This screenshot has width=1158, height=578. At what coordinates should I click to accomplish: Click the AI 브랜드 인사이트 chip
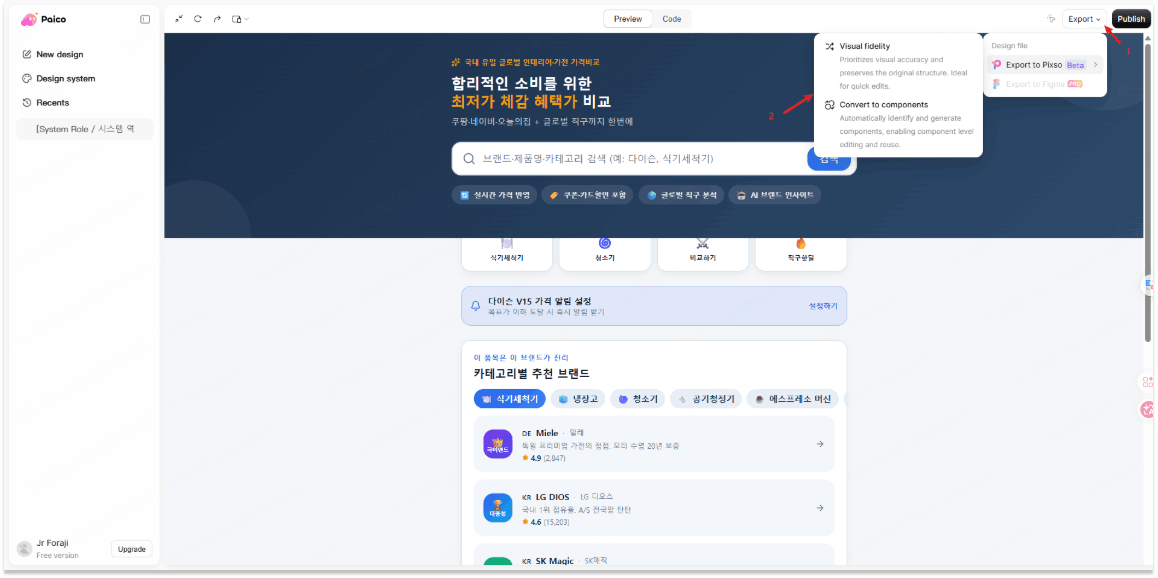point(775,195)
